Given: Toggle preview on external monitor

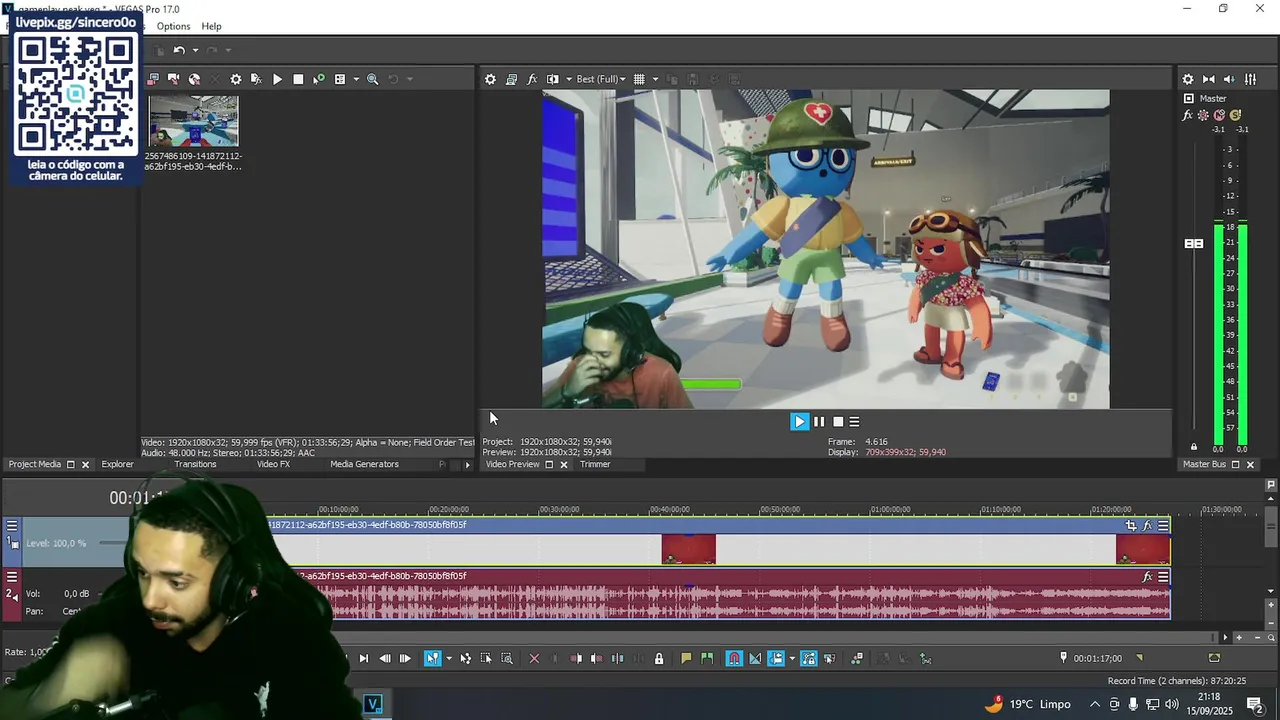Looking at the screenshot, I should pos(511,79).
